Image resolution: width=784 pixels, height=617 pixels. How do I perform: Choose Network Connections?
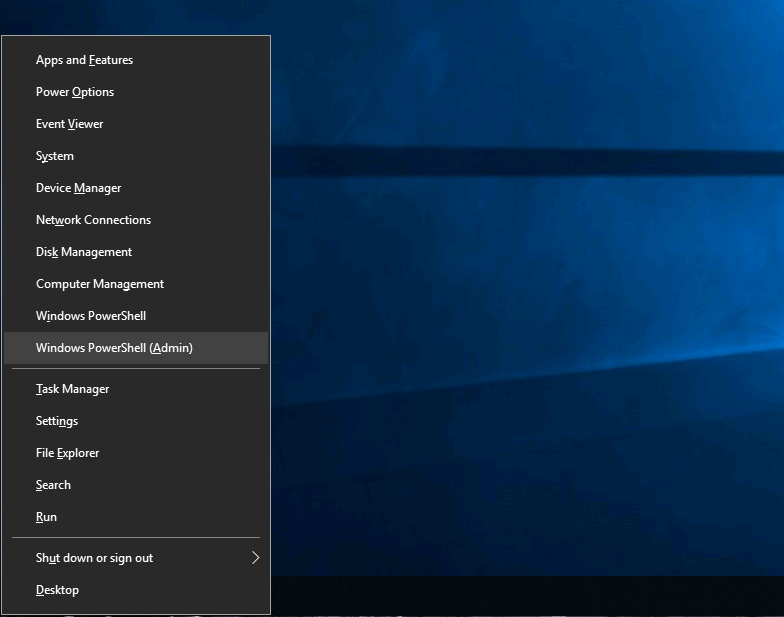click(x=136, y=220)
